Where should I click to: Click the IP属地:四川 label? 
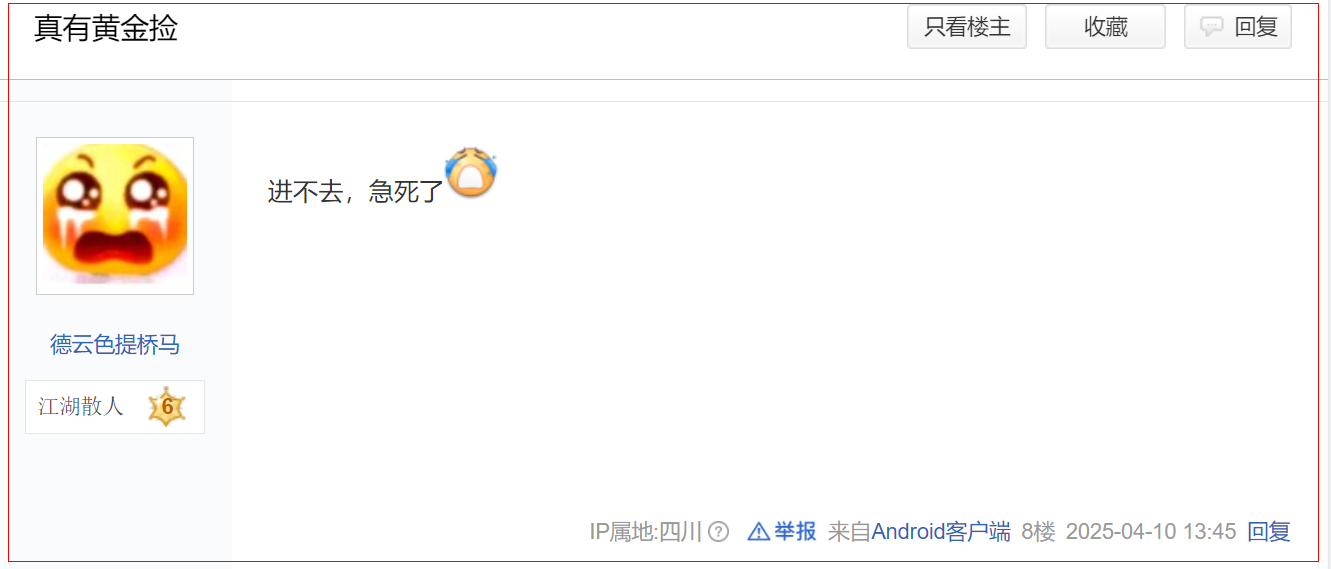646,532
